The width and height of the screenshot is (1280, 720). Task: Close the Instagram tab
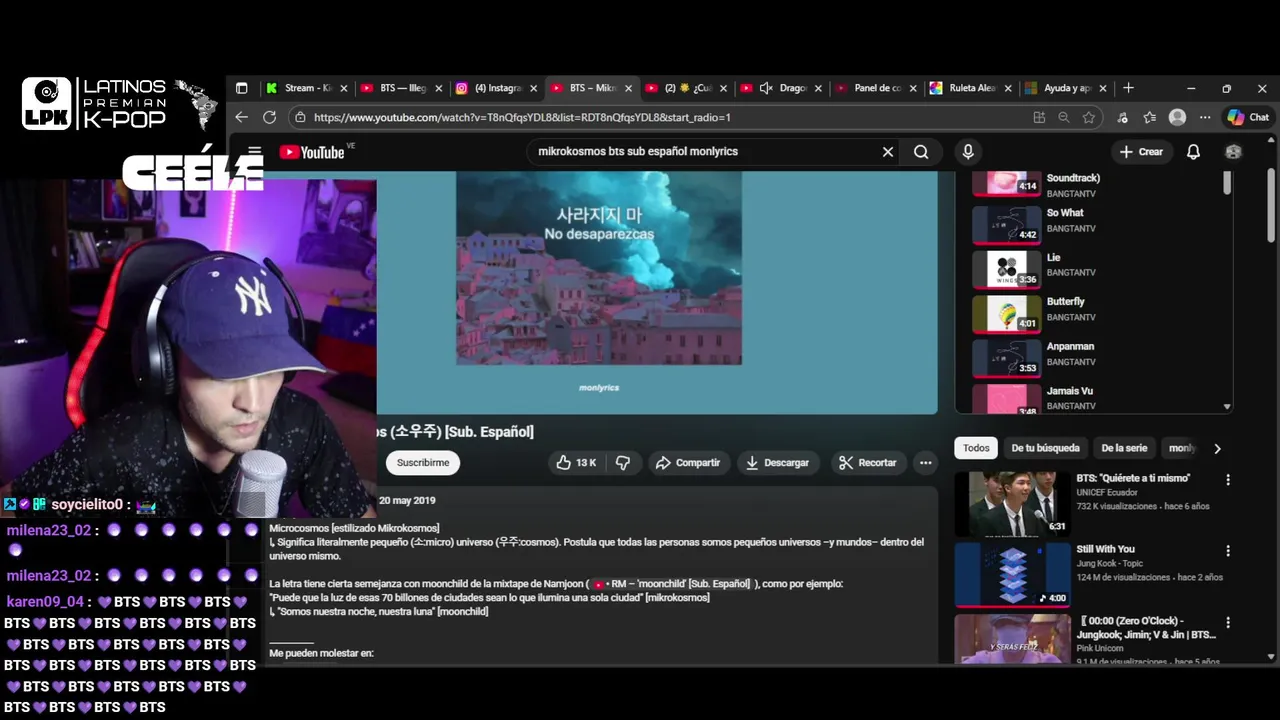[x=534, y=88]
